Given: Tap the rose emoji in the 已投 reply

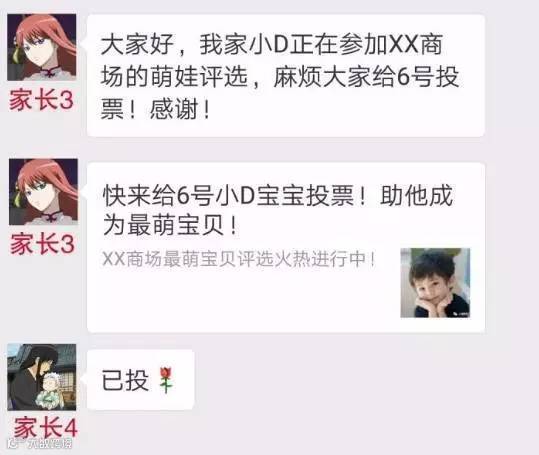Looking at the screenshot, I should pos(166,380).
